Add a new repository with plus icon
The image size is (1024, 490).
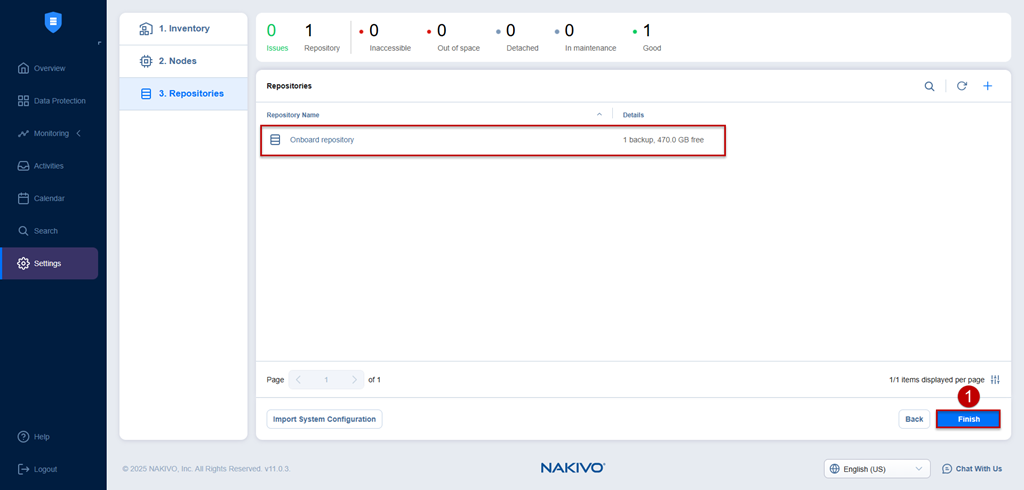tap(987, 86)
